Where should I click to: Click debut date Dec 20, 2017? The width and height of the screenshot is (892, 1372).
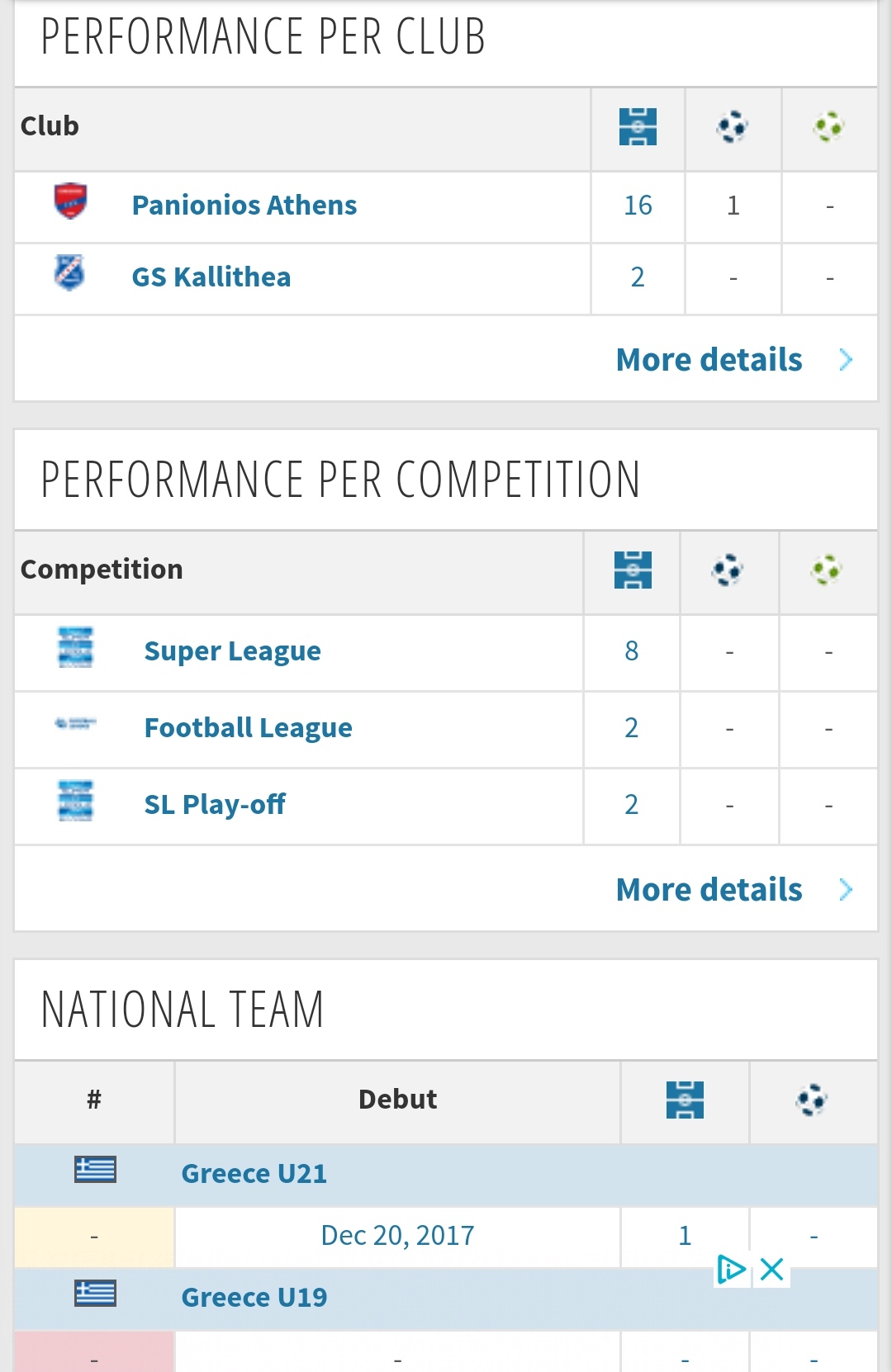pyautogui.click(x=397, y=1236)
